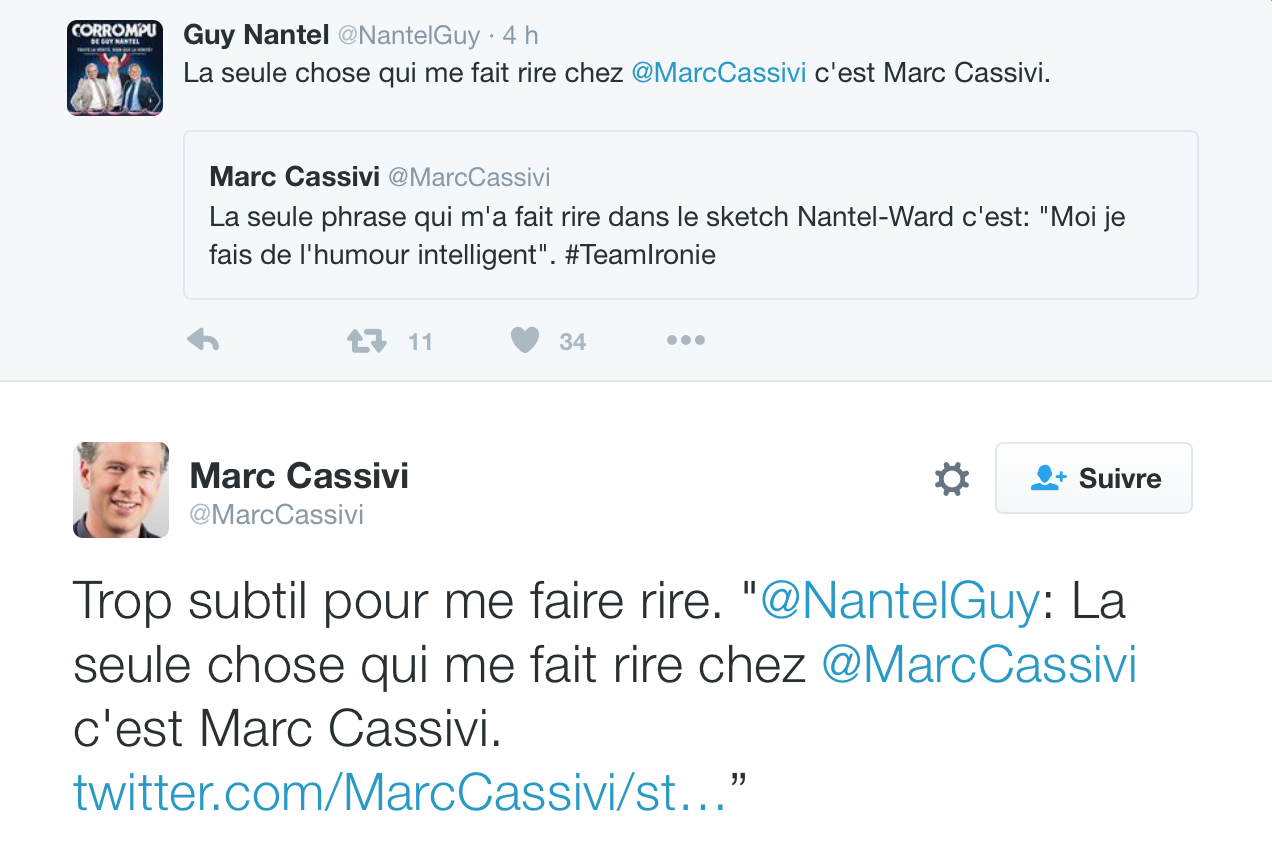Retweet Guy Nantel's tweet
The image size is (1272, 858).
point(367,342)
